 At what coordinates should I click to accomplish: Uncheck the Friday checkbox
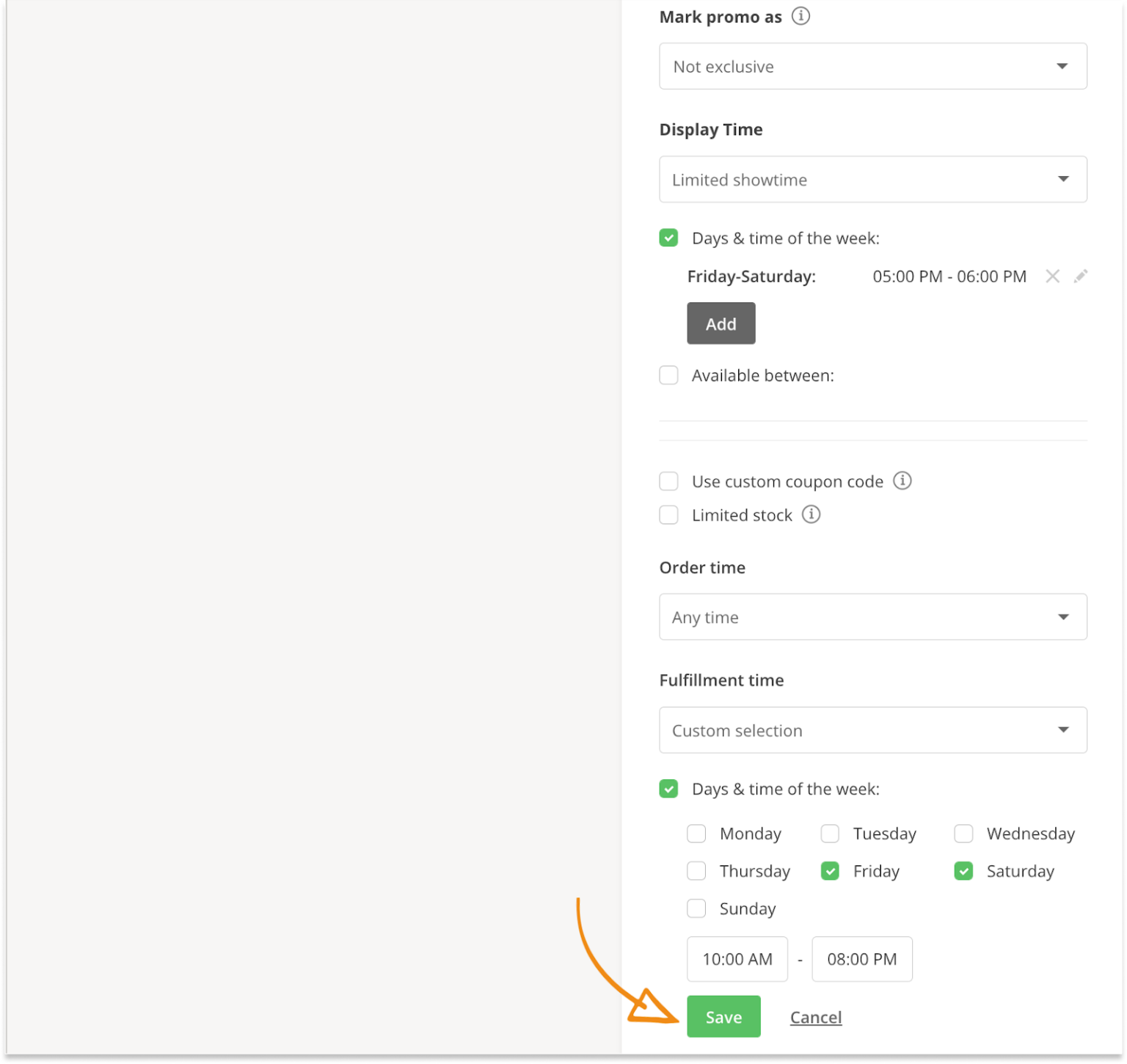(x=830, y=871)
